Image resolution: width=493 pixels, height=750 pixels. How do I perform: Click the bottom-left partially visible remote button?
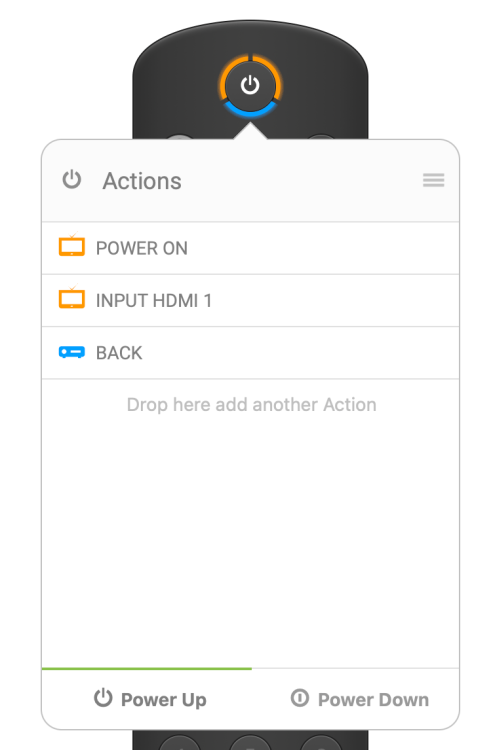pyautogui.click(x=179, y=741)
